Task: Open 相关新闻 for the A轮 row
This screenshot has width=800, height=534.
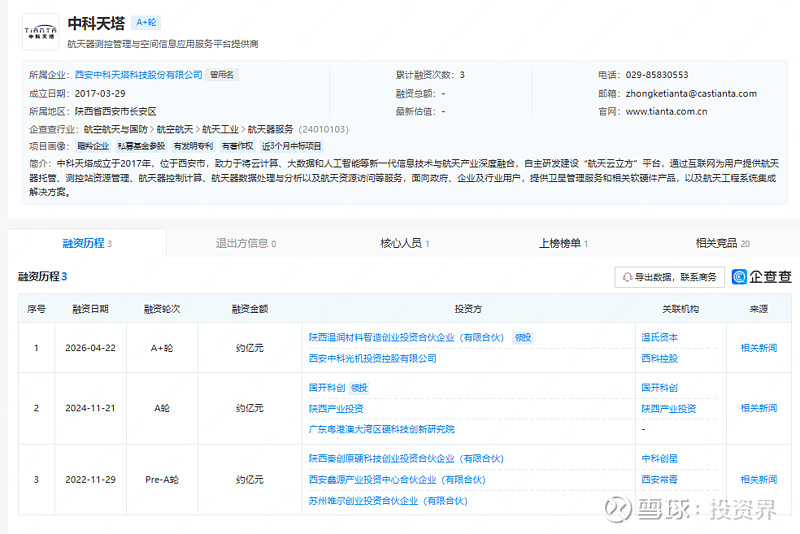Action: click(759, 408)
